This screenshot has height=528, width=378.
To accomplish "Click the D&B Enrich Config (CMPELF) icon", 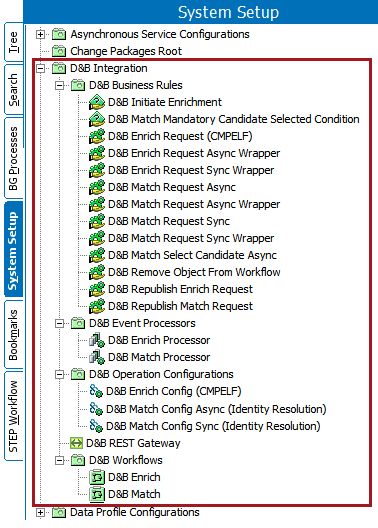I will 96,391.
